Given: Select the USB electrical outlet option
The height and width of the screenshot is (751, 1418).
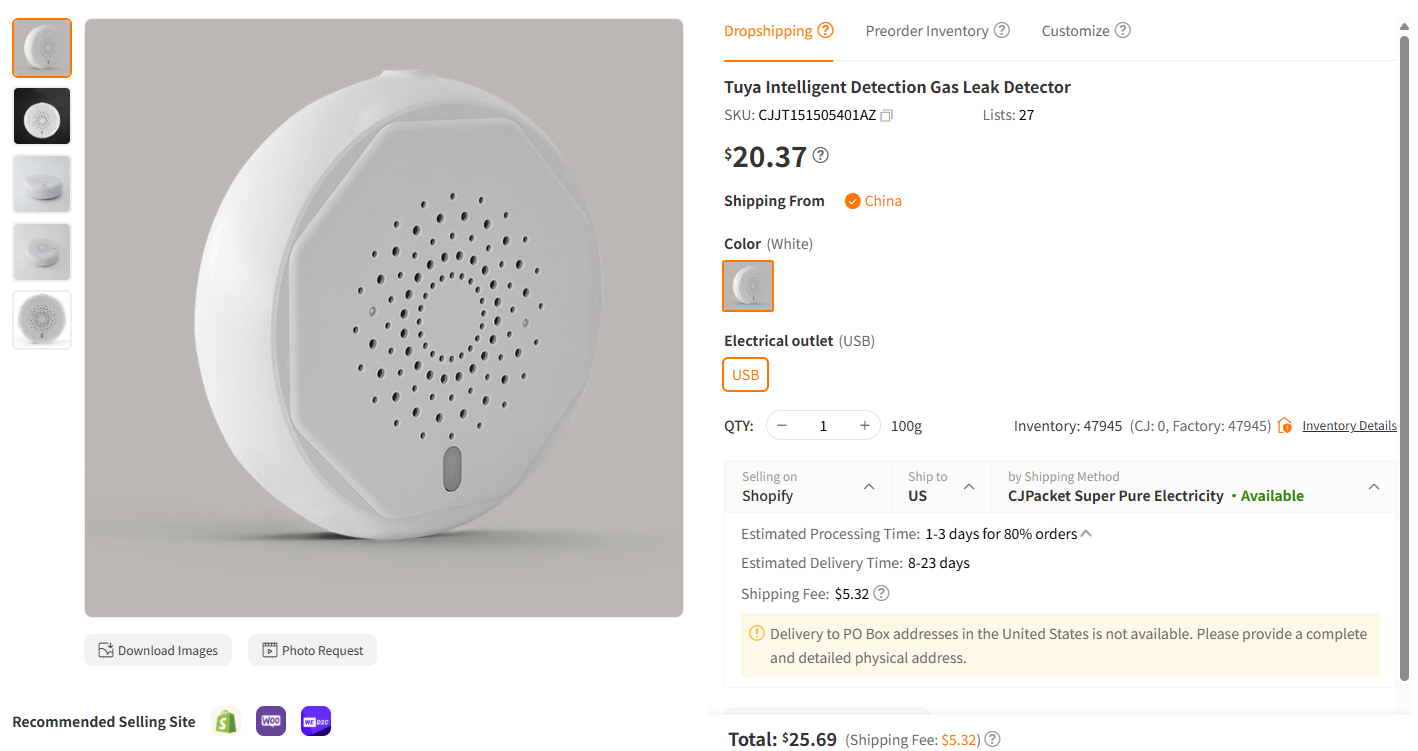Looking at the screenshot, I should click(745, 374).
